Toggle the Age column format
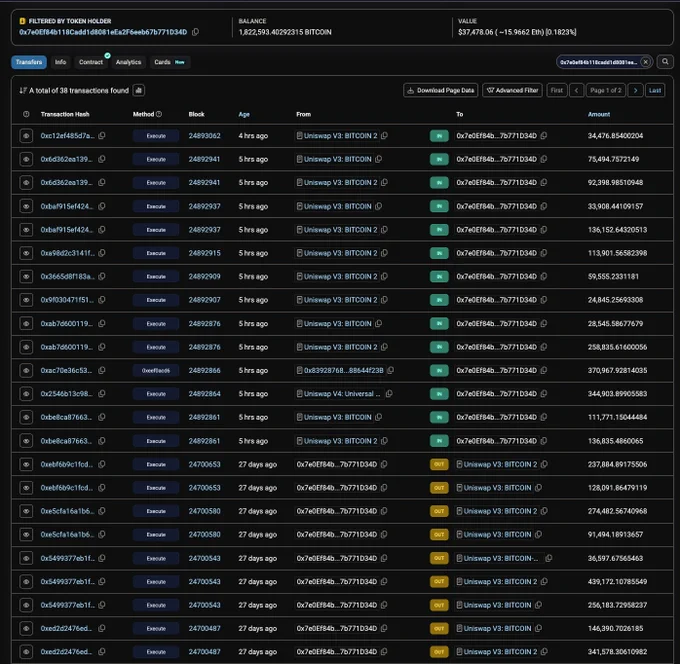The image size is (680, 664). coord(244,114)
